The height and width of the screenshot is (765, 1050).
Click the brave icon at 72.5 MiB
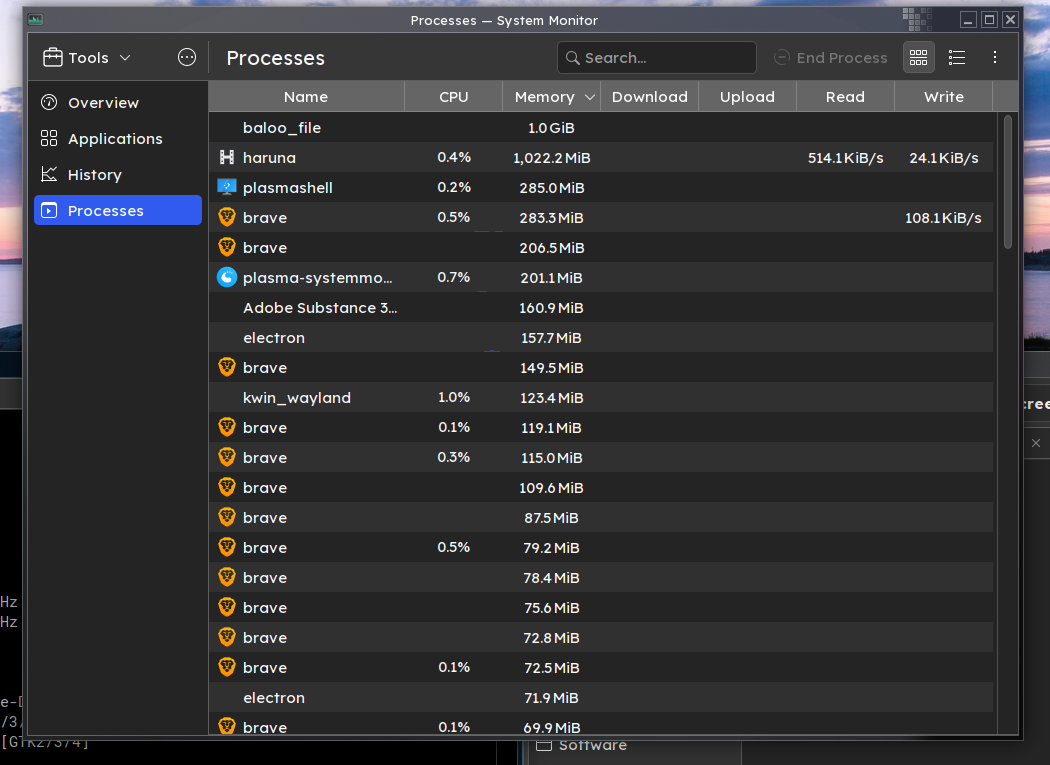tap(227, 667)
